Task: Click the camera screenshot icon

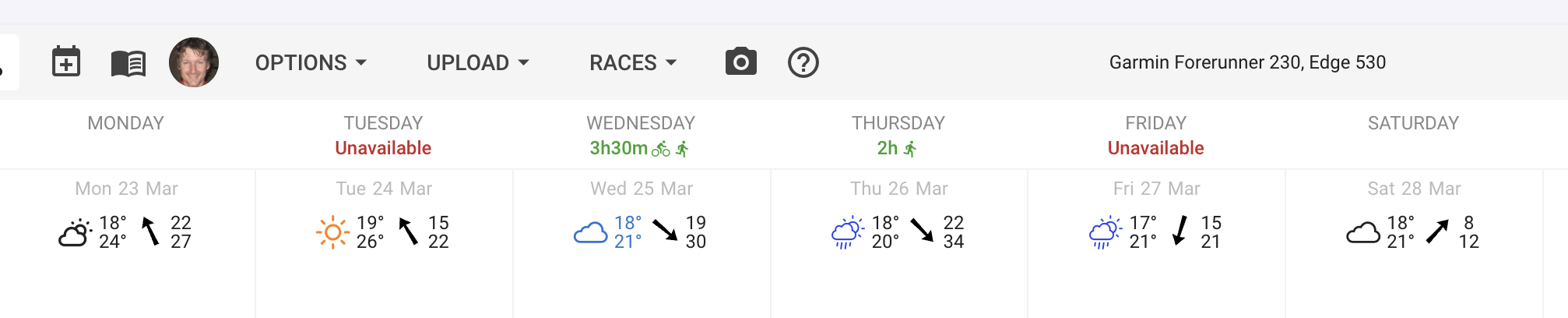Action: (740, 62)
